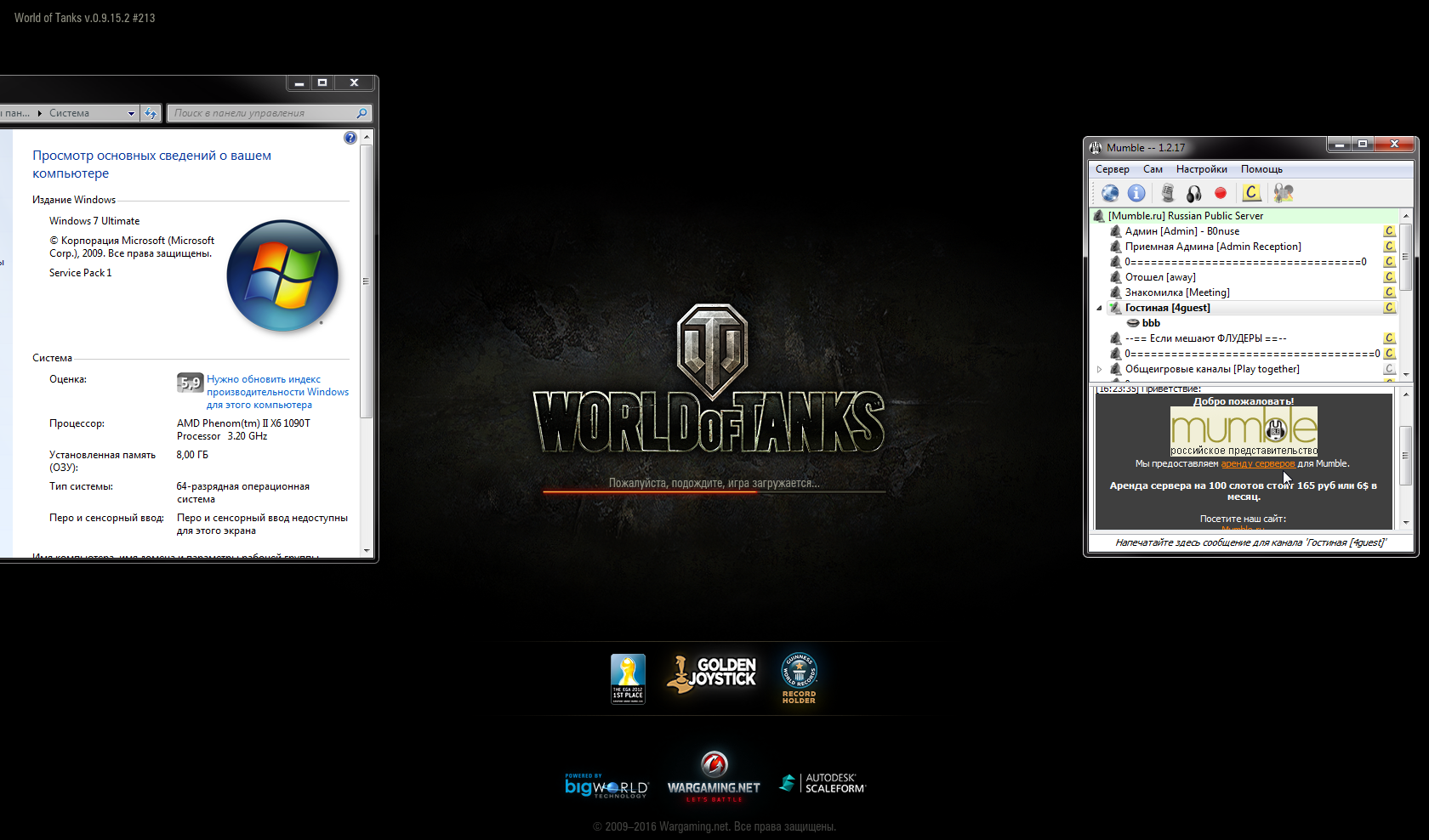Open server Information via blue info icon
The width and height of the screenshot is (1429, 840).
[x=1136, y=193]
